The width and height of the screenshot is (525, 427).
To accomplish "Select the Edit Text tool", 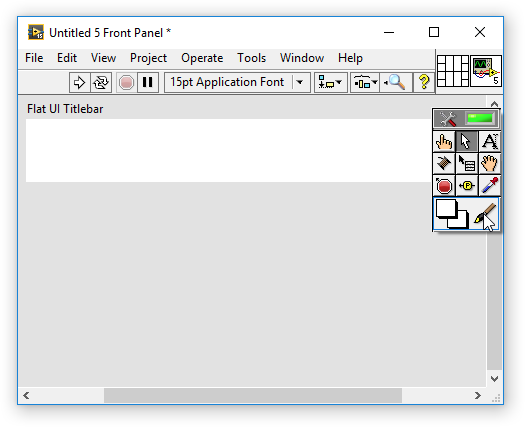I will tap(490, 141).
